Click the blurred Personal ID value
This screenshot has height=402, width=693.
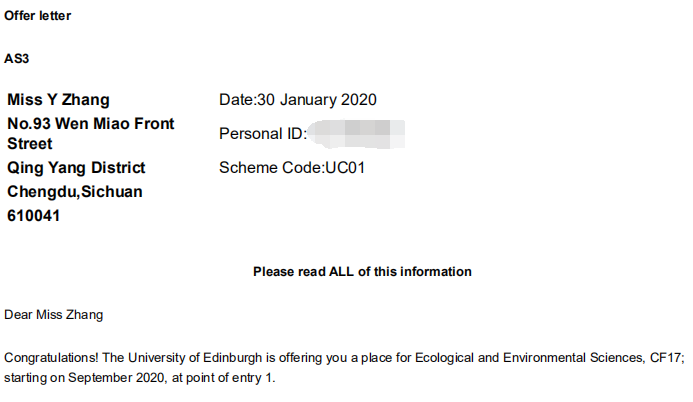(x=356, y=133)
